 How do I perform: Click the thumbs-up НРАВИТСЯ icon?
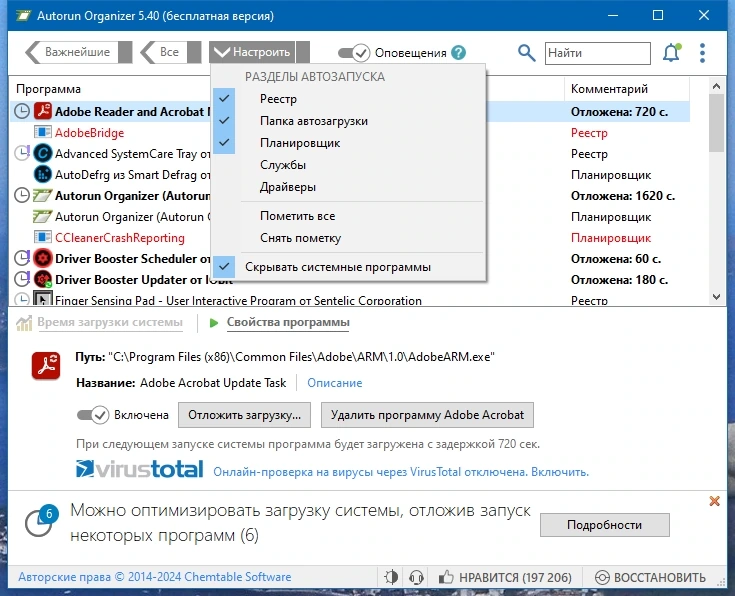446,577
